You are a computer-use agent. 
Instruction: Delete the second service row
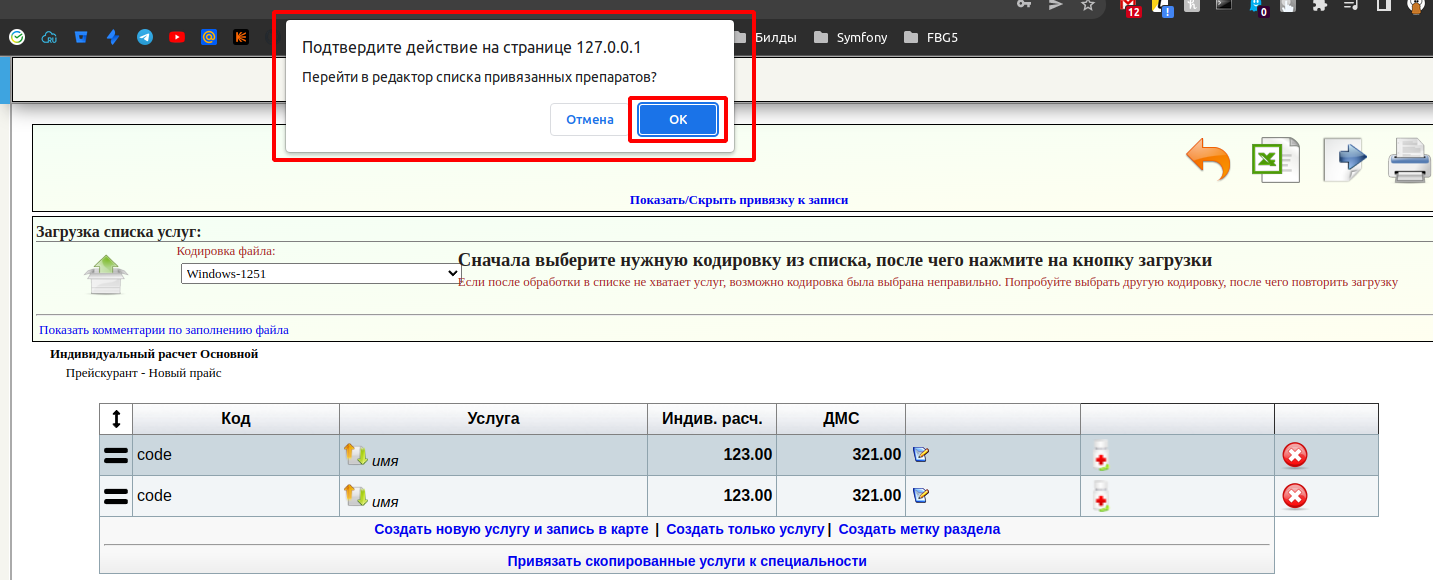[x=1294, y=496]
